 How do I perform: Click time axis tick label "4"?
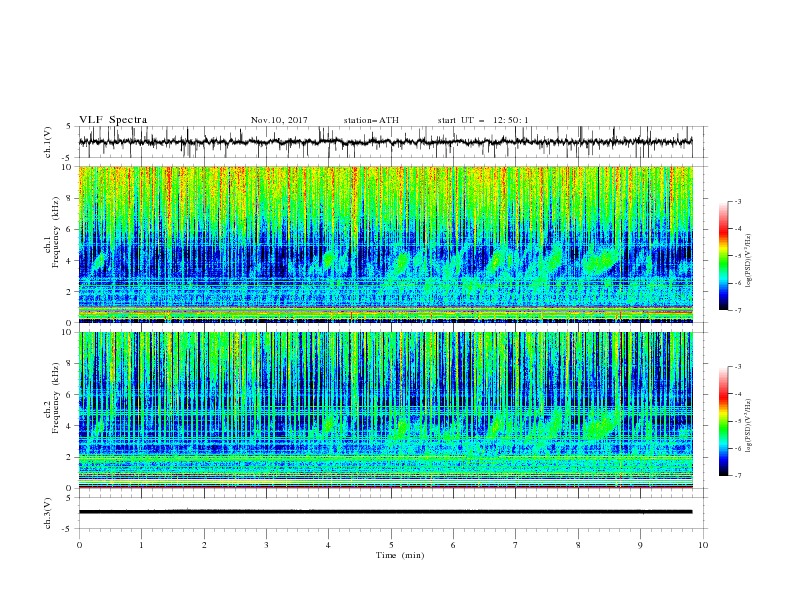coord(329,545)
